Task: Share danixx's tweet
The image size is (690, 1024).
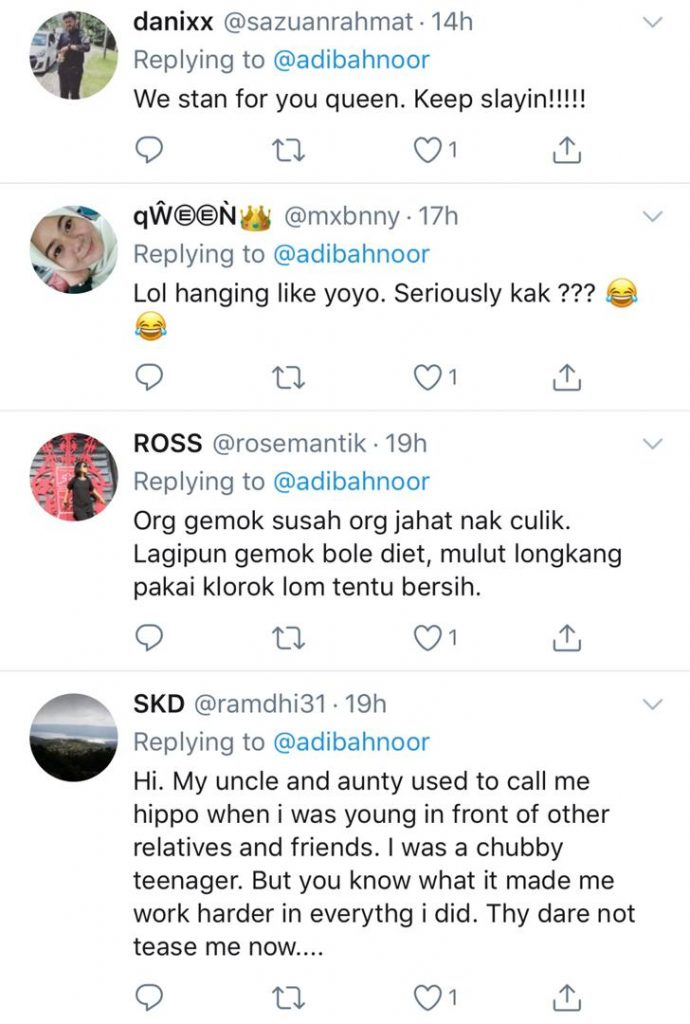Action: tap(567, 150)
